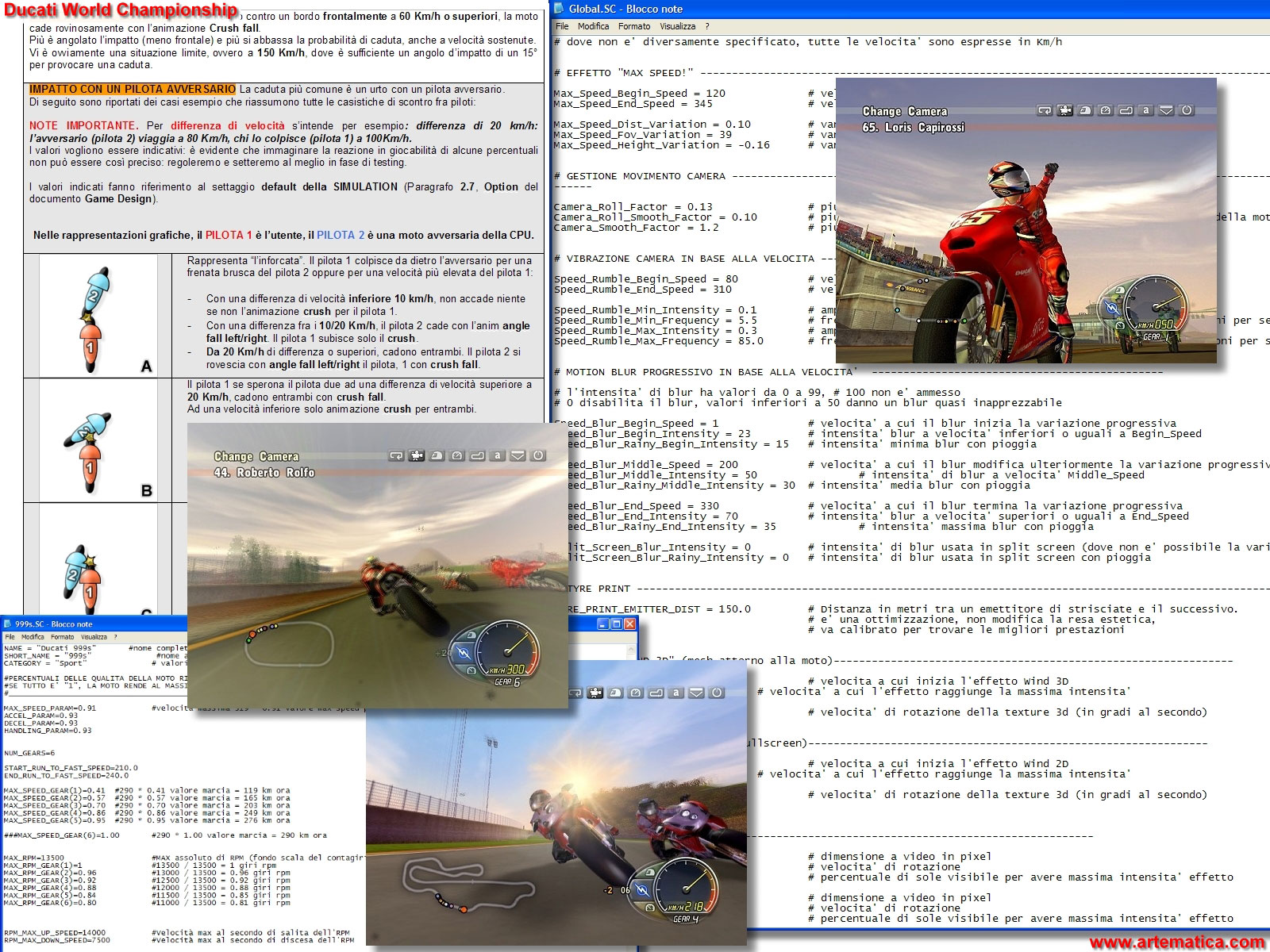Click the www.artematica.com link
Screen dimensions: 1270x952
1176,942
